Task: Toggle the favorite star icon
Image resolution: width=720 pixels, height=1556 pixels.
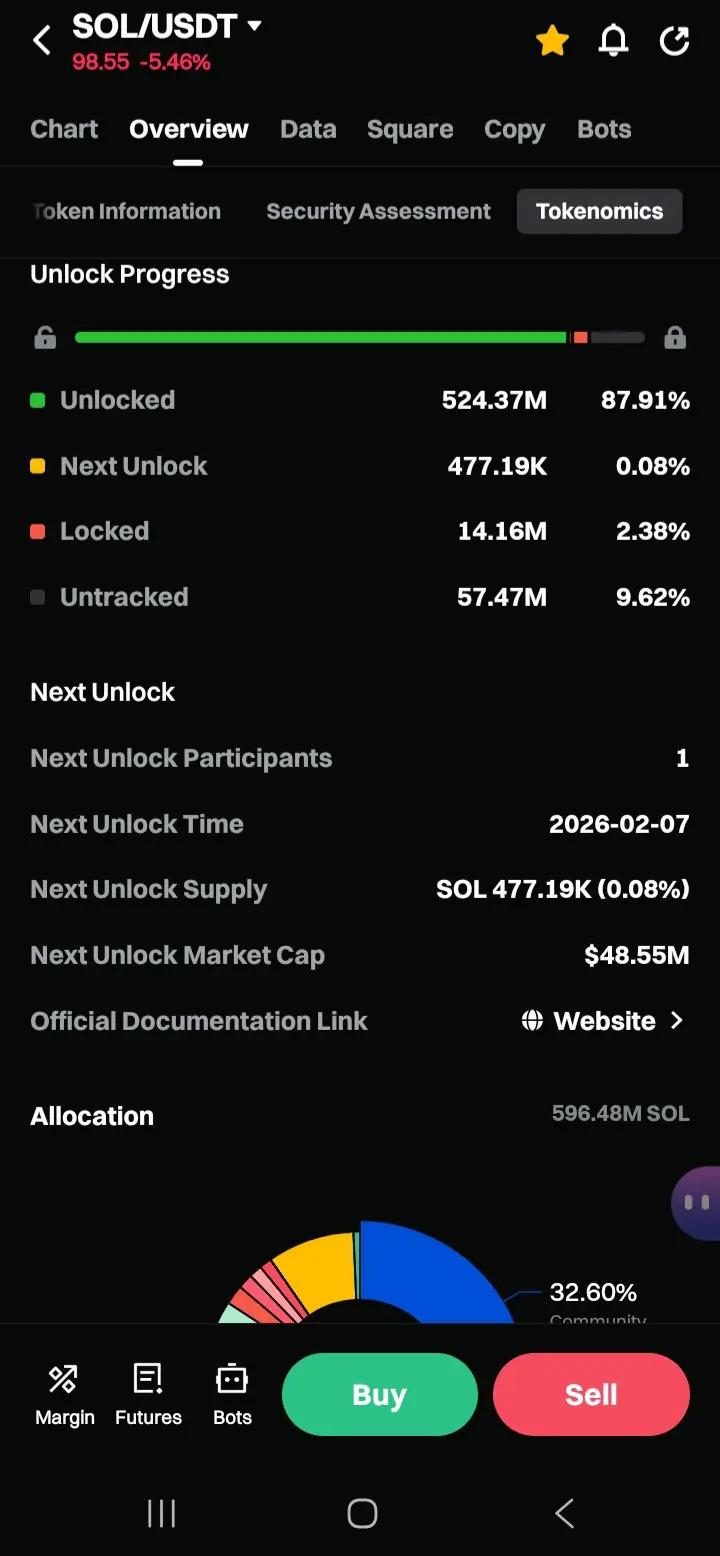Action: (552, 41)
